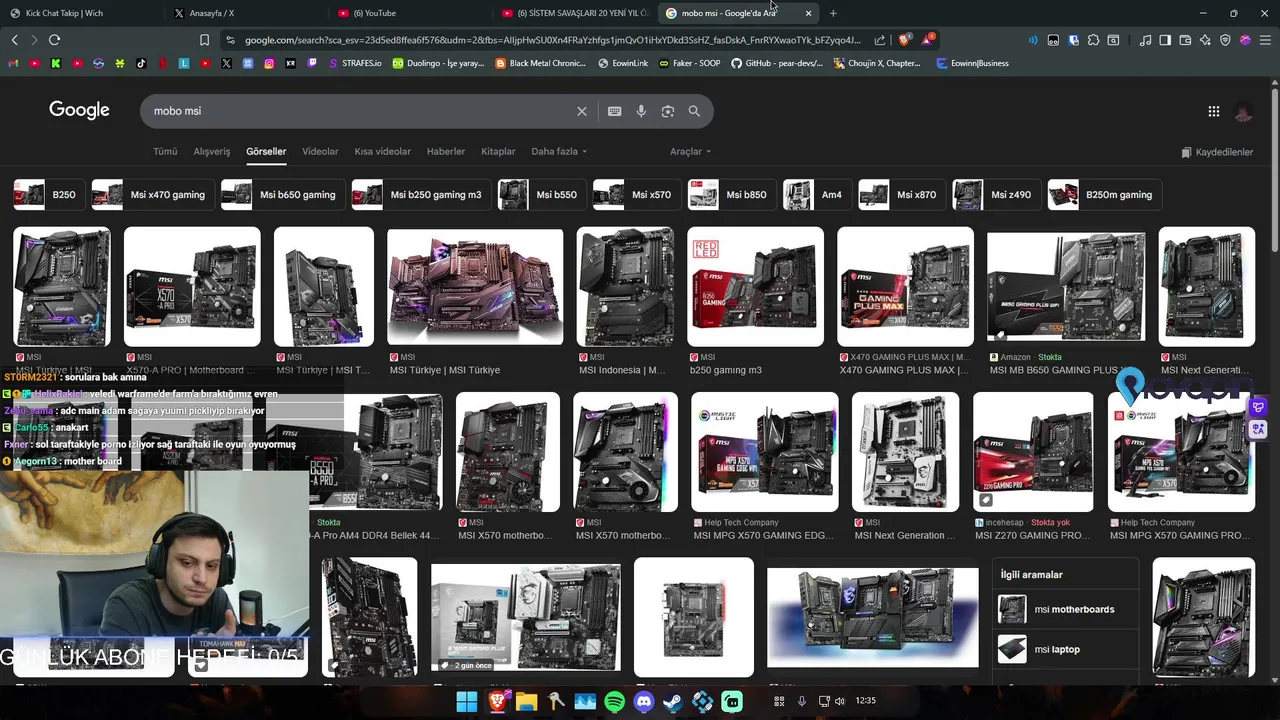Open the MSI Z270 GAMING PRO image
Viewport: 1280px width, 720px height.
[1033, 452]
